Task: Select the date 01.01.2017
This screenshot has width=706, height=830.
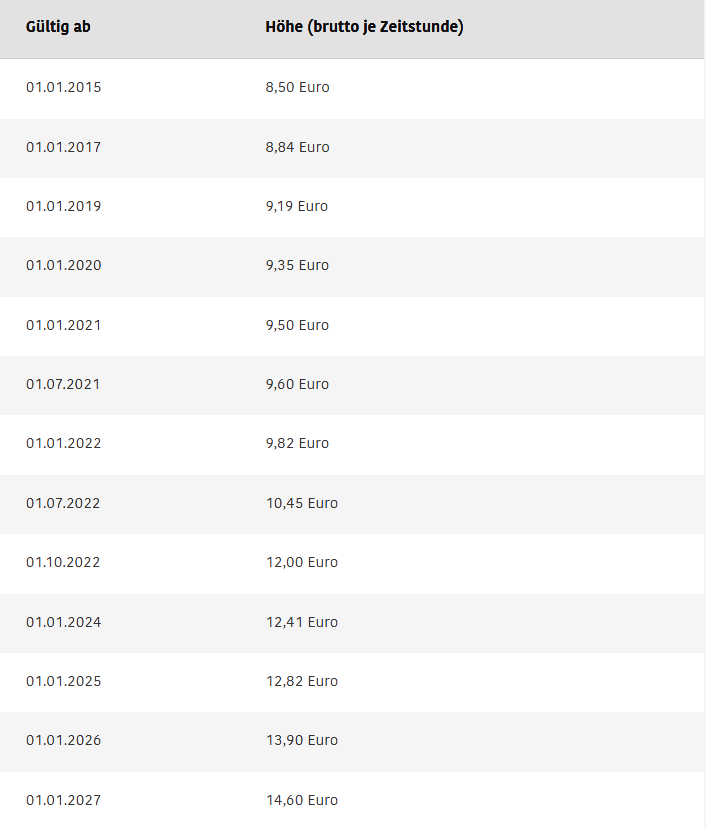Action: pos(64,147)
